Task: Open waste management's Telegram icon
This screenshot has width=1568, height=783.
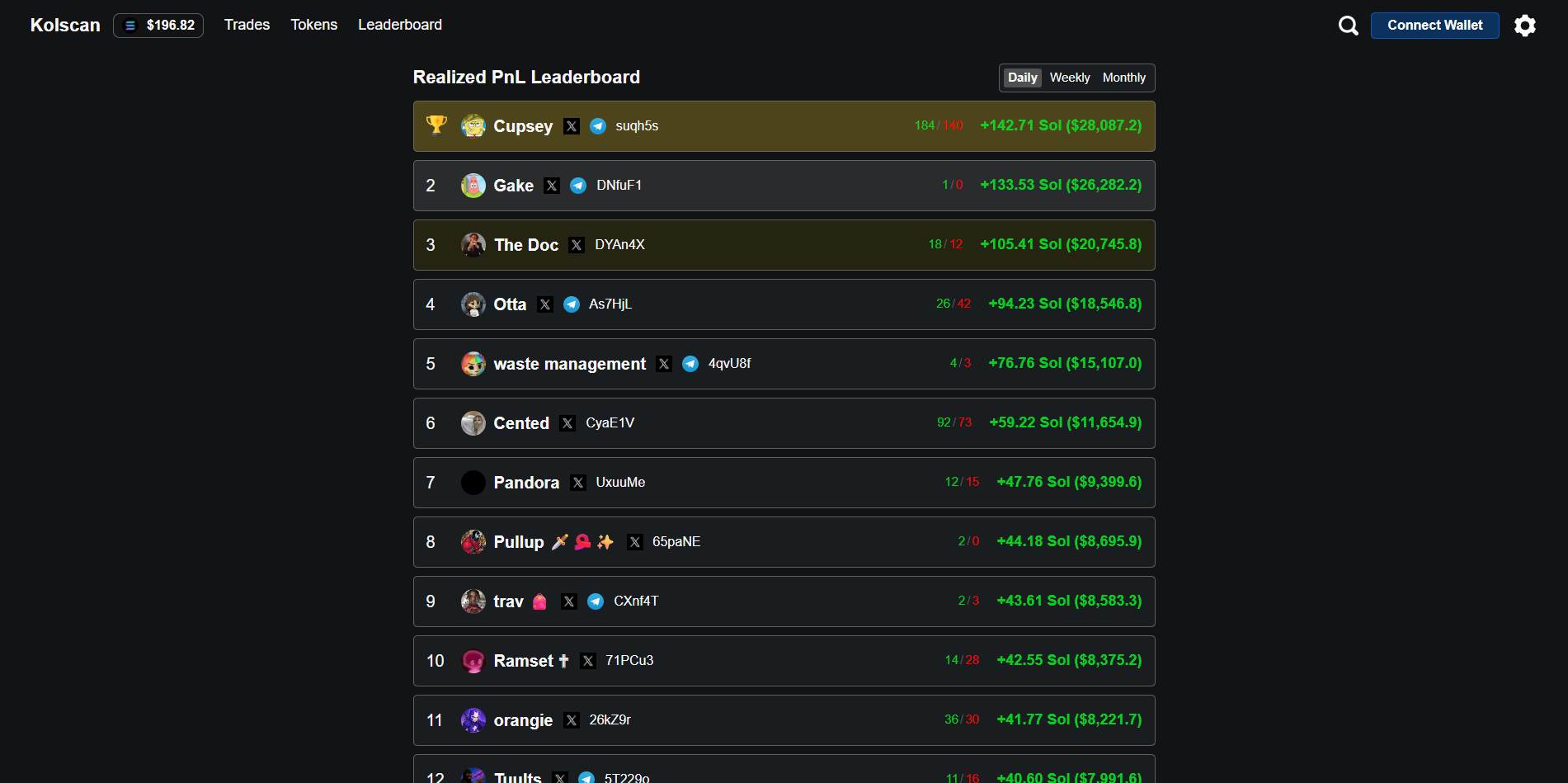Action: click(x=690, y=364)
